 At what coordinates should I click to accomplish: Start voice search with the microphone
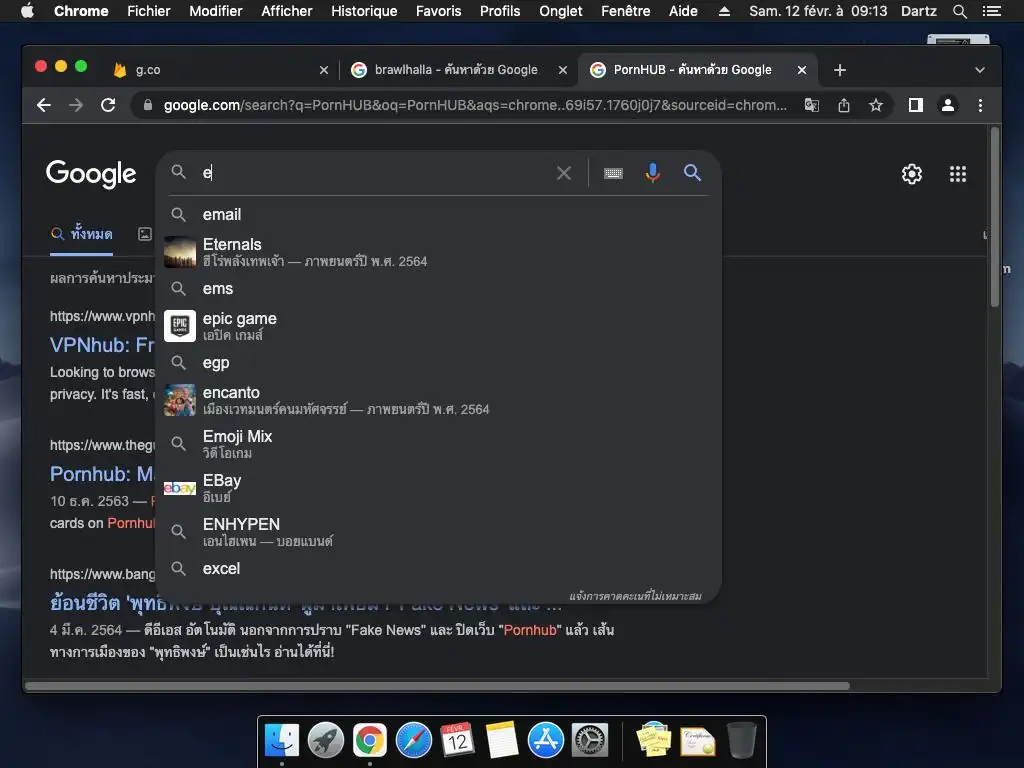tap(652, 173)
